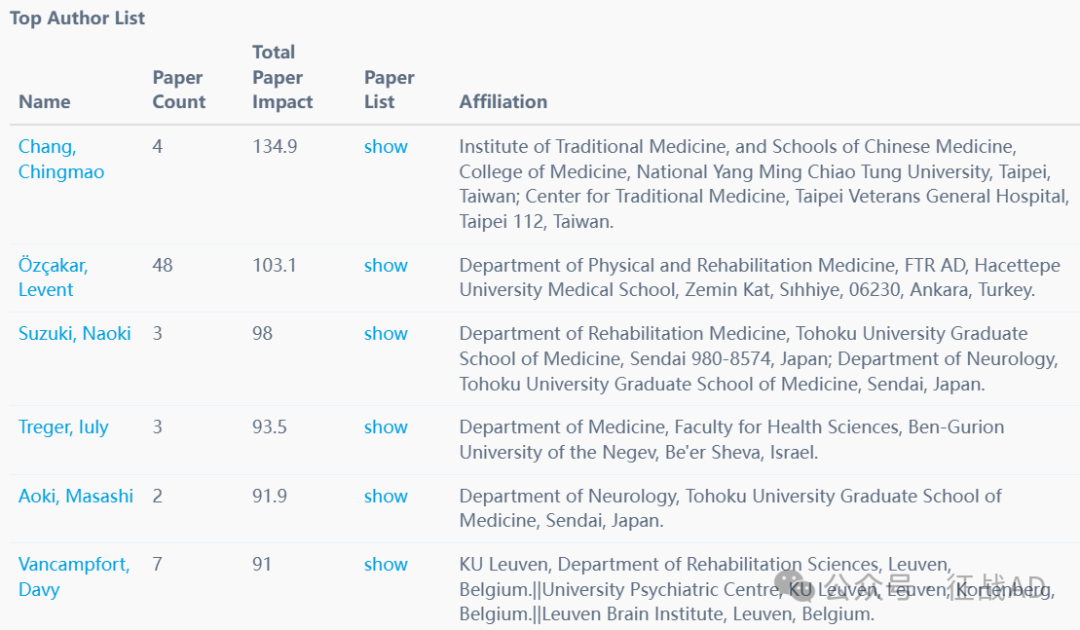Show paper list for Aoki, Masashi

point(386,496)
